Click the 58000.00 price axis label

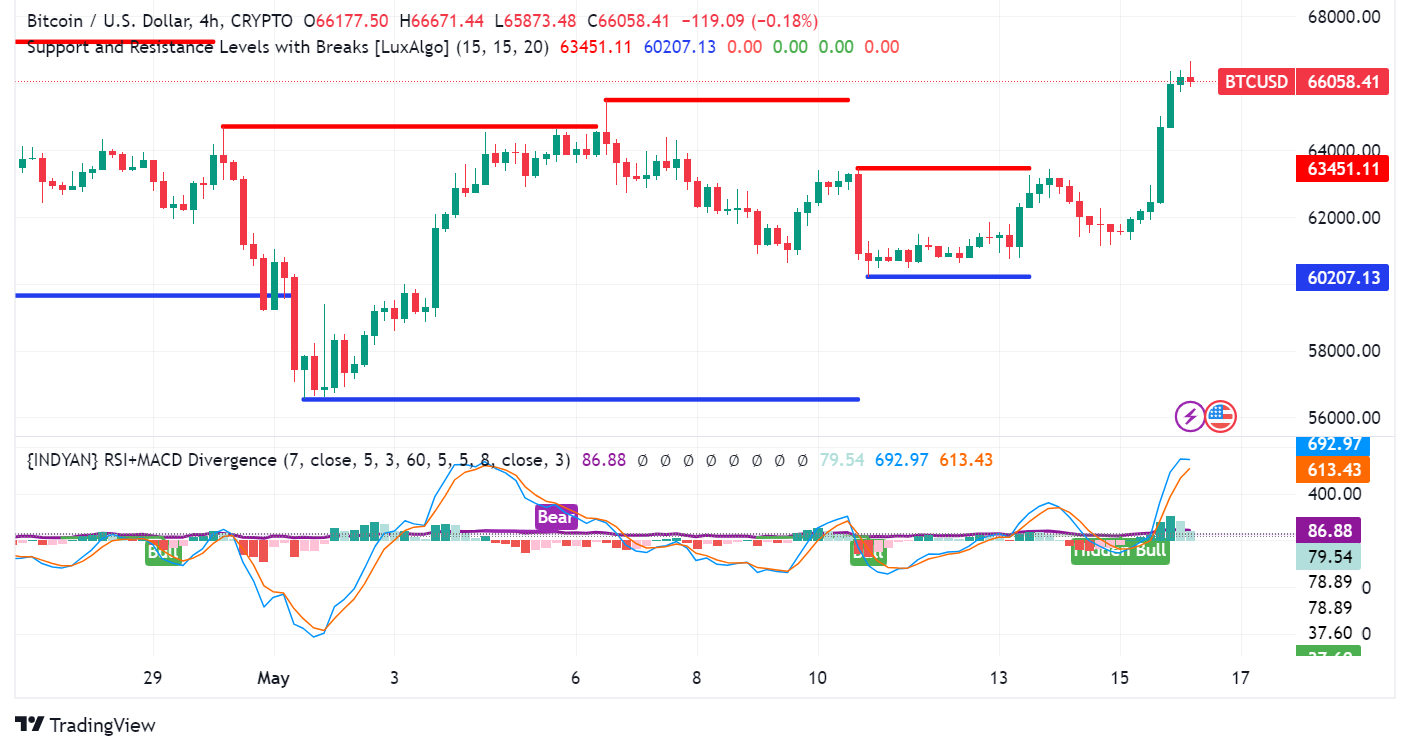pyautogui.click(x=1344, y=351)
